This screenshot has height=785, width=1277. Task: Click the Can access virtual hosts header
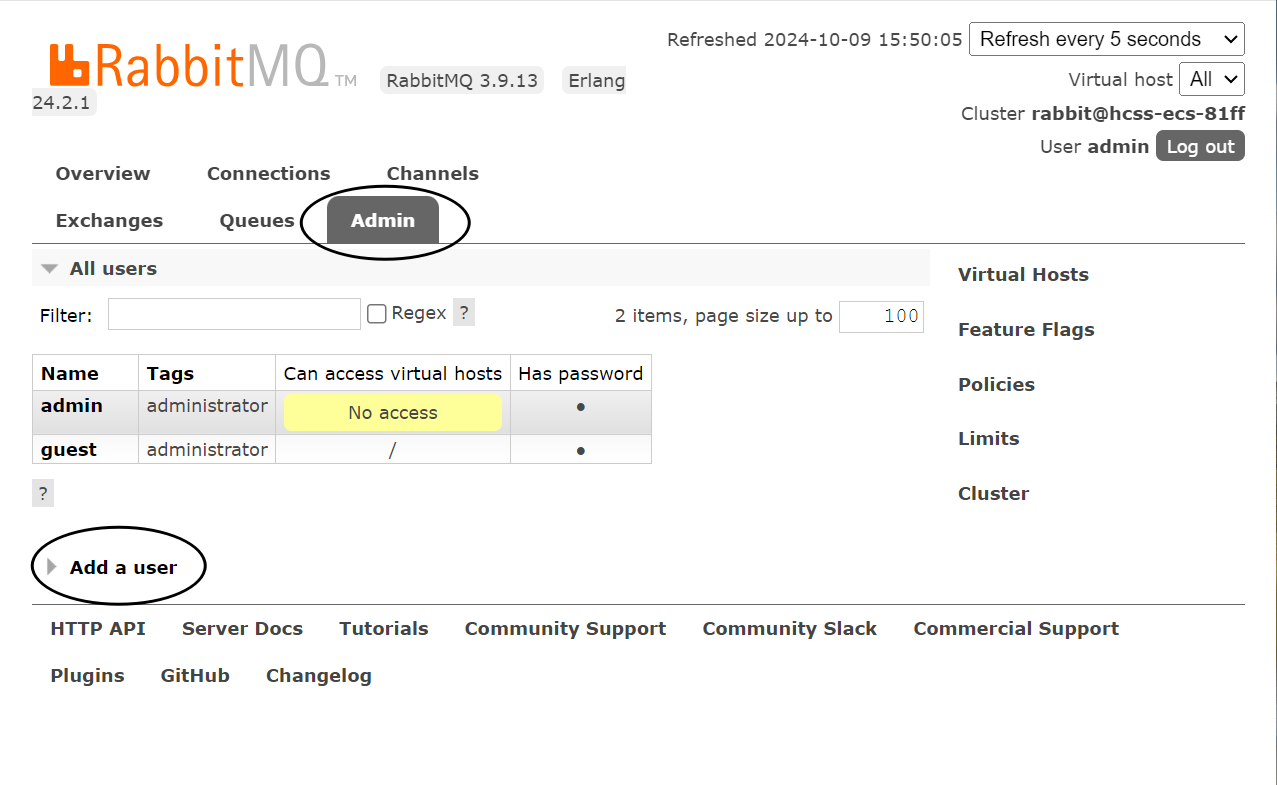tap(393, 373)
